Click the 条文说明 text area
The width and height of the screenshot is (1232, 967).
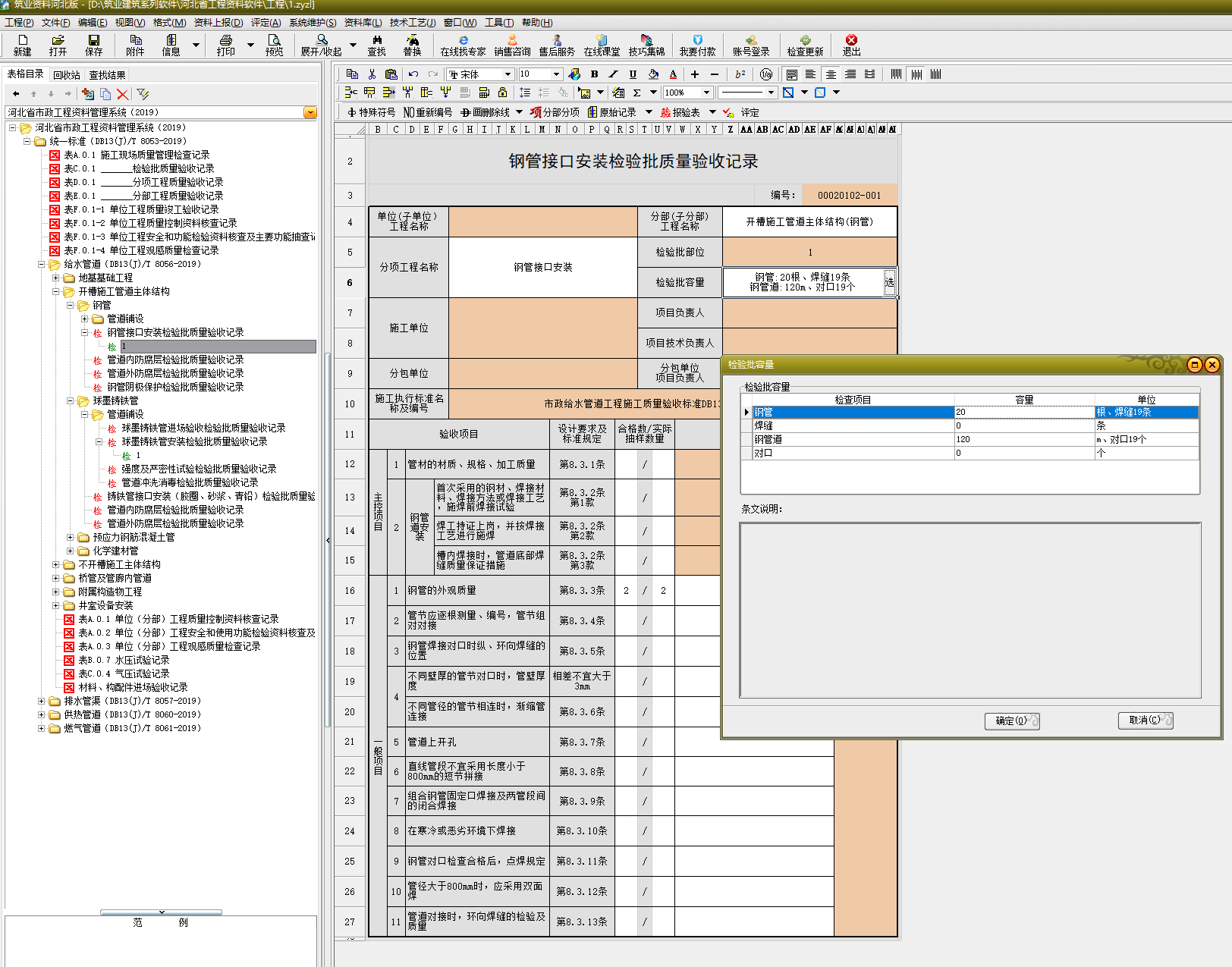tap(970, 610)
